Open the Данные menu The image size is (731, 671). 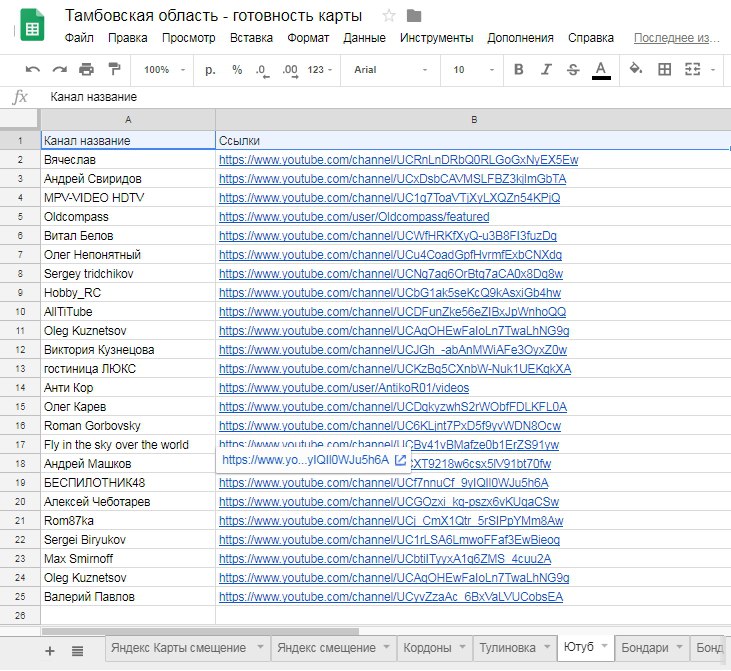coord(364,38)
